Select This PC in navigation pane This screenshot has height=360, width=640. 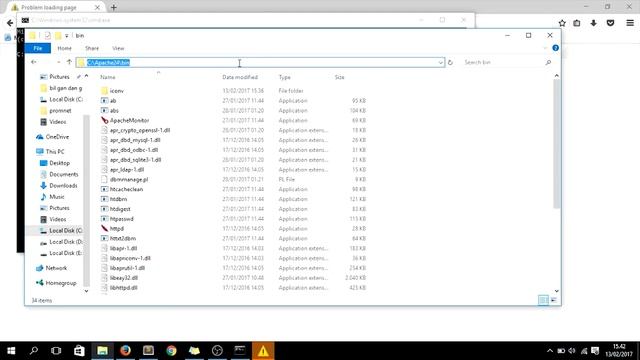point(51,151)
